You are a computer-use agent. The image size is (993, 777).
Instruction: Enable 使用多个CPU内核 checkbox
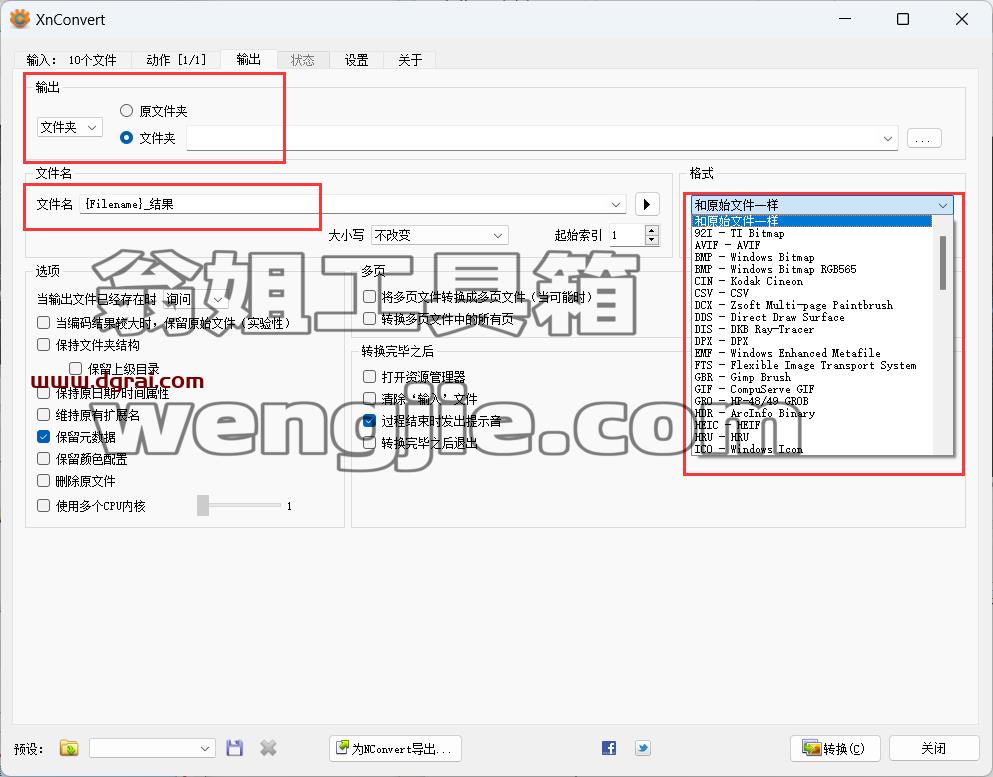[44, 505]
